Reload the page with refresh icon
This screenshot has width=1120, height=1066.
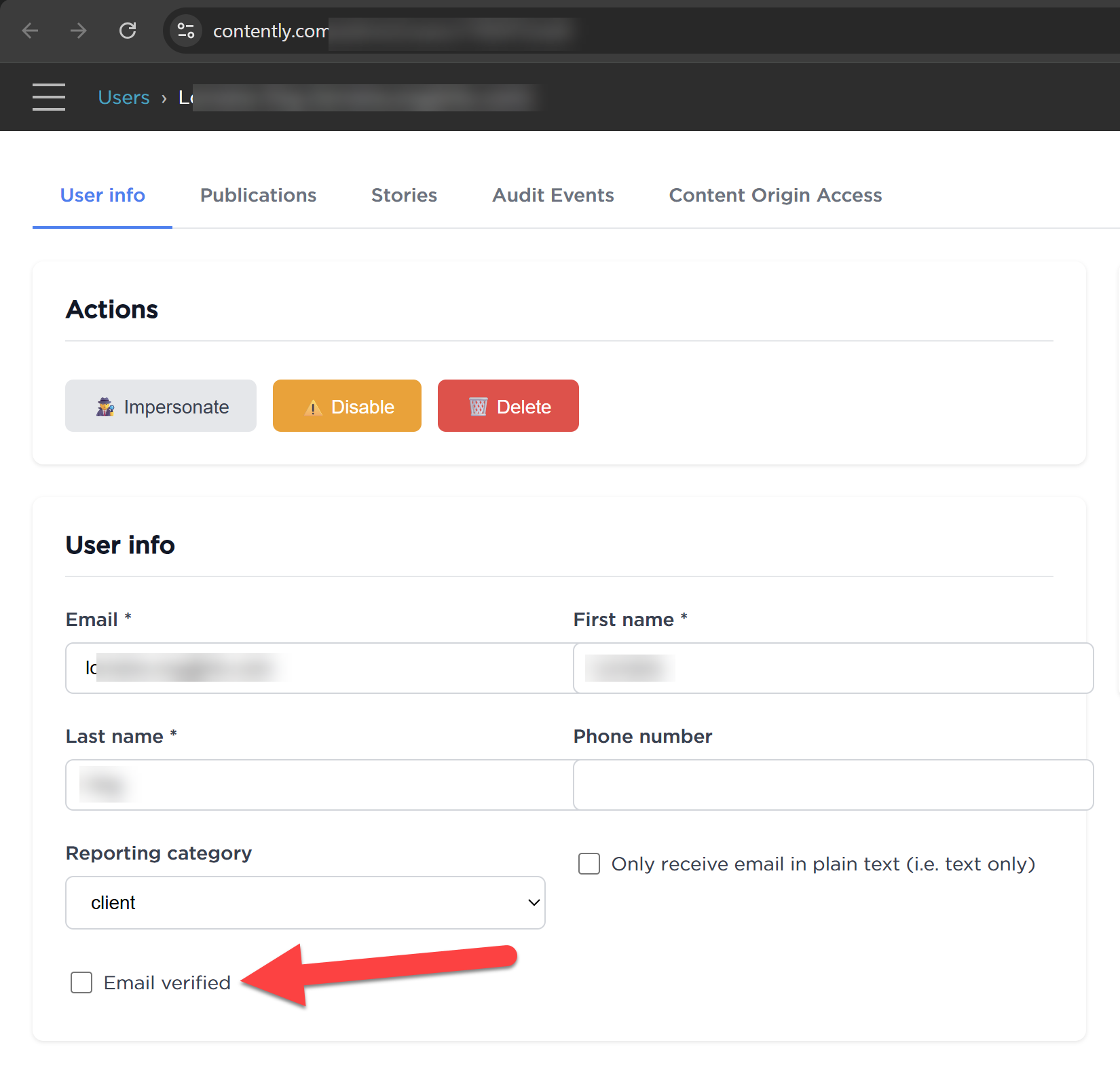(x=128, y=31)
